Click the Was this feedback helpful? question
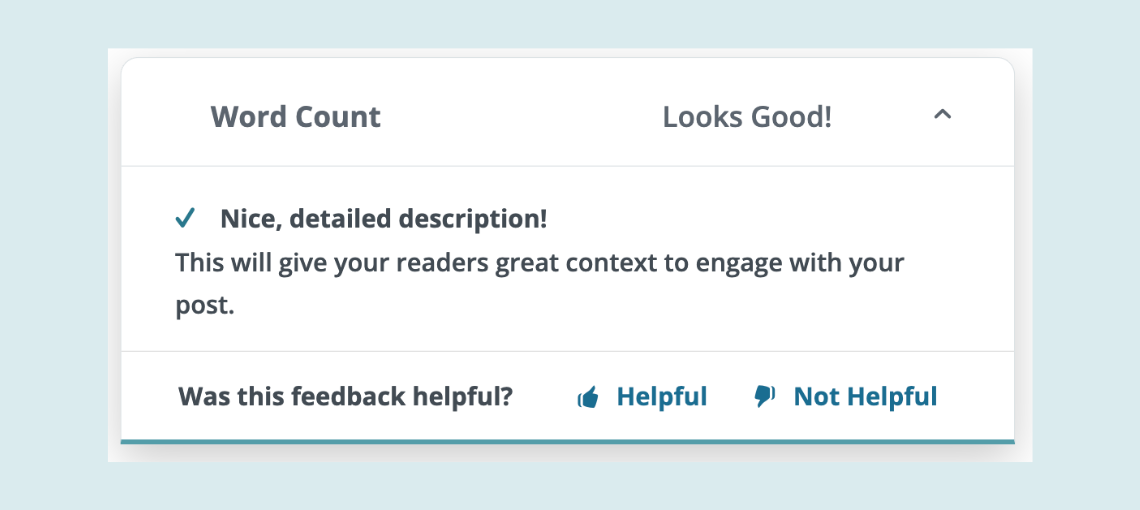1140x510 pixels. [345, 397]
